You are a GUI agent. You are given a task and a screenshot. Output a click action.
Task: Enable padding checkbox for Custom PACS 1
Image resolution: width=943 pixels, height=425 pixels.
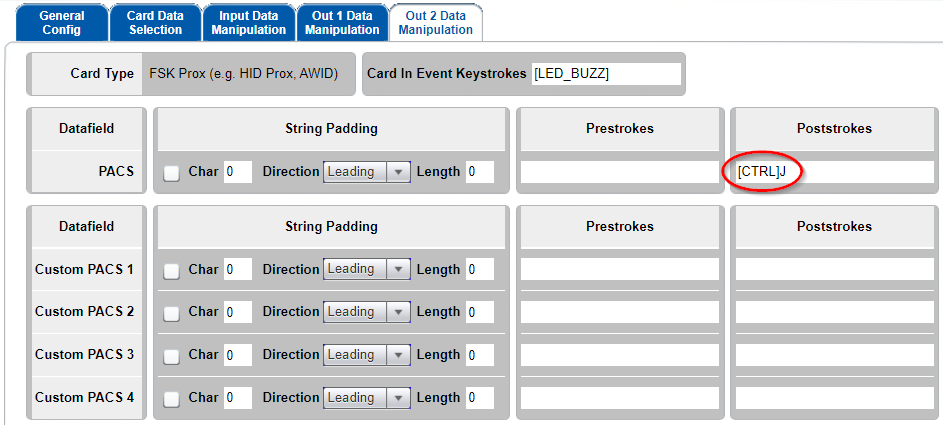172,271
